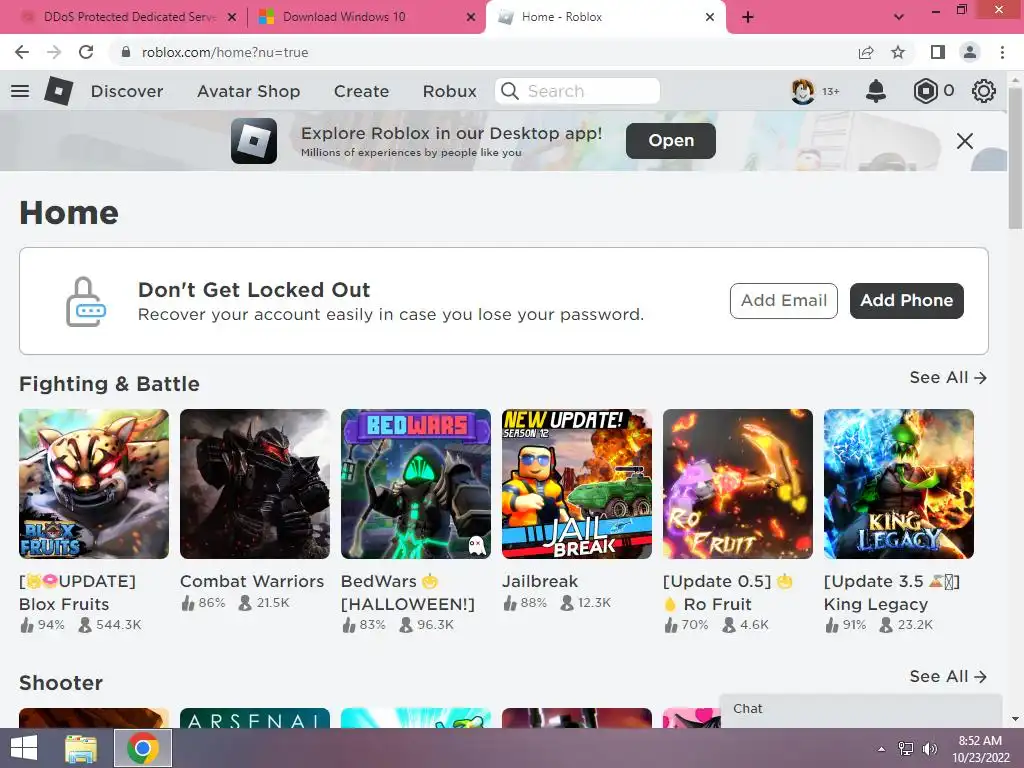The image size is (1024, 768).
Task: Click the avatar profile picture in navbar
Action: tap(803, 91)
